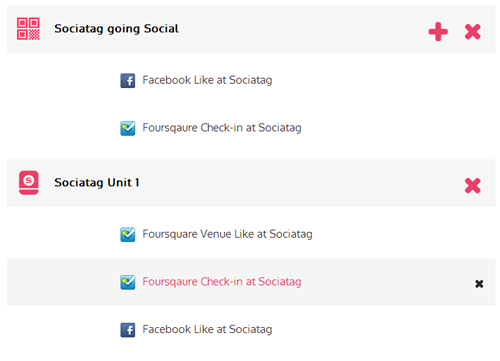
Task: Remove highlighted Check-in with the small black X
Action: click(x=479, y=284)
